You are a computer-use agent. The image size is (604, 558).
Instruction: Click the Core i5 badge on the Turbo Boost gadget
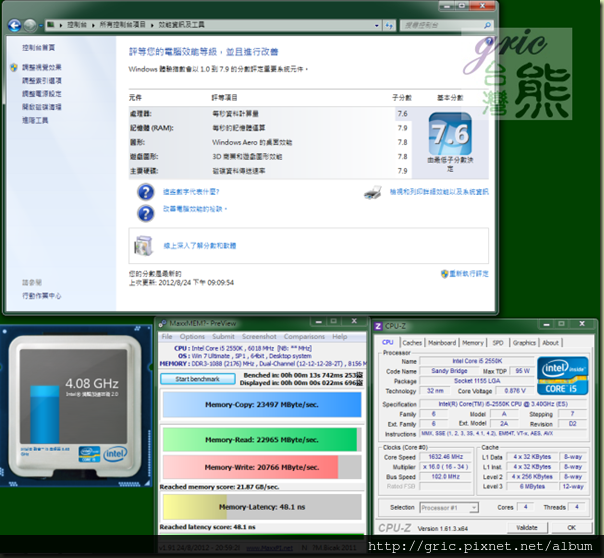89,454
